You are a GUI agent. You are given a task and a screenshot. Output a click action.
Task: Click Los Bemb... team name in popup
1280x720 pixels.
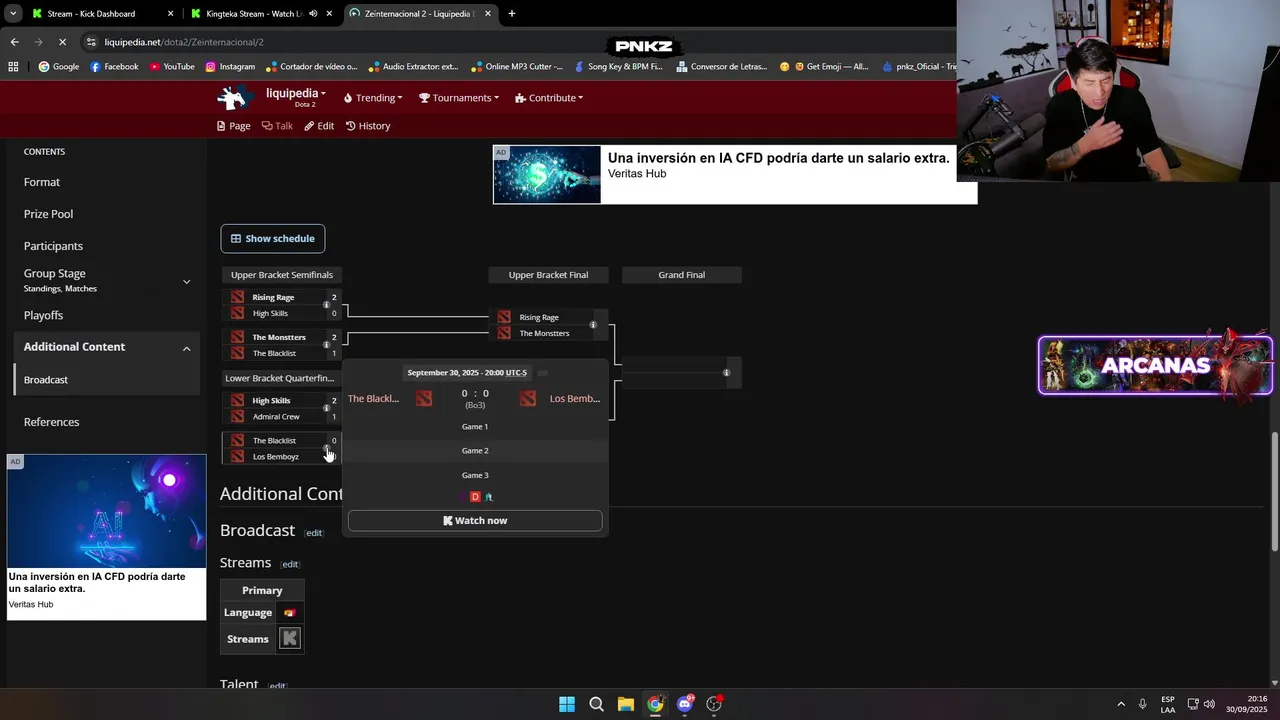pyautogui.click(x=575, y=398)
